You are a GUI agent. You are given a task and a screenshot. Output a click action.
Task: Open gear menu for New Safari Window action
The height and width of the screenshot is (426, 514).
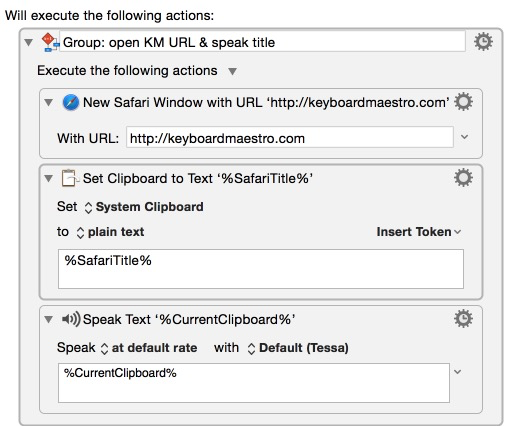pyautogui.click(x=463, y=102)
